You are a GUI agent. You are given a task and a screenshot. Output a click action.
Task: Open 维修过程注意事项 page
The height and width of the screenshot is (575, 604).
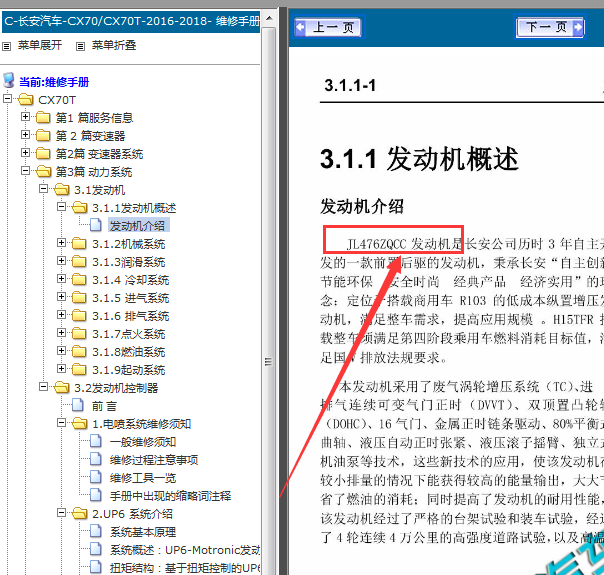click(154, 460)
